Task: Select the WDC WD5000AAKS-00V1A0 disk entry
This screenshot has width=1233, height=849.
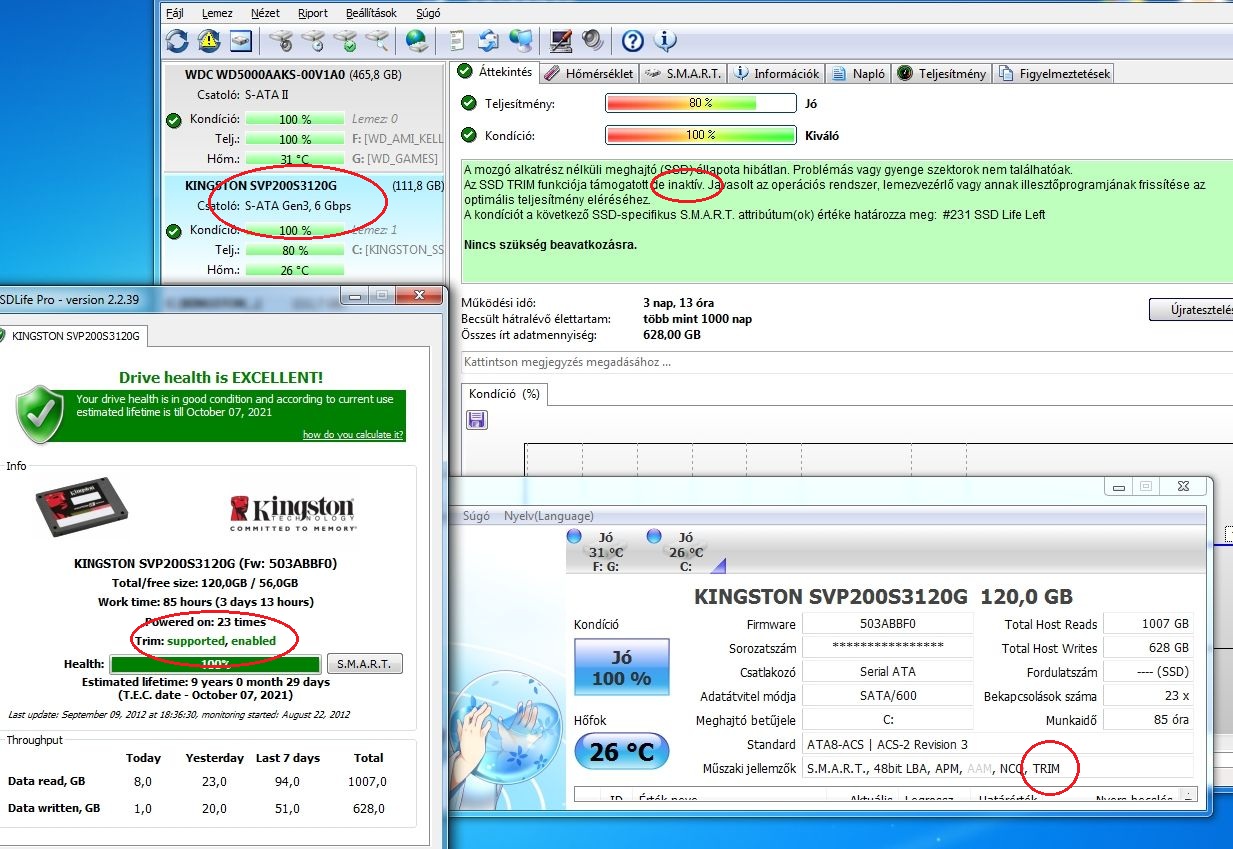Action: [304, 116]
